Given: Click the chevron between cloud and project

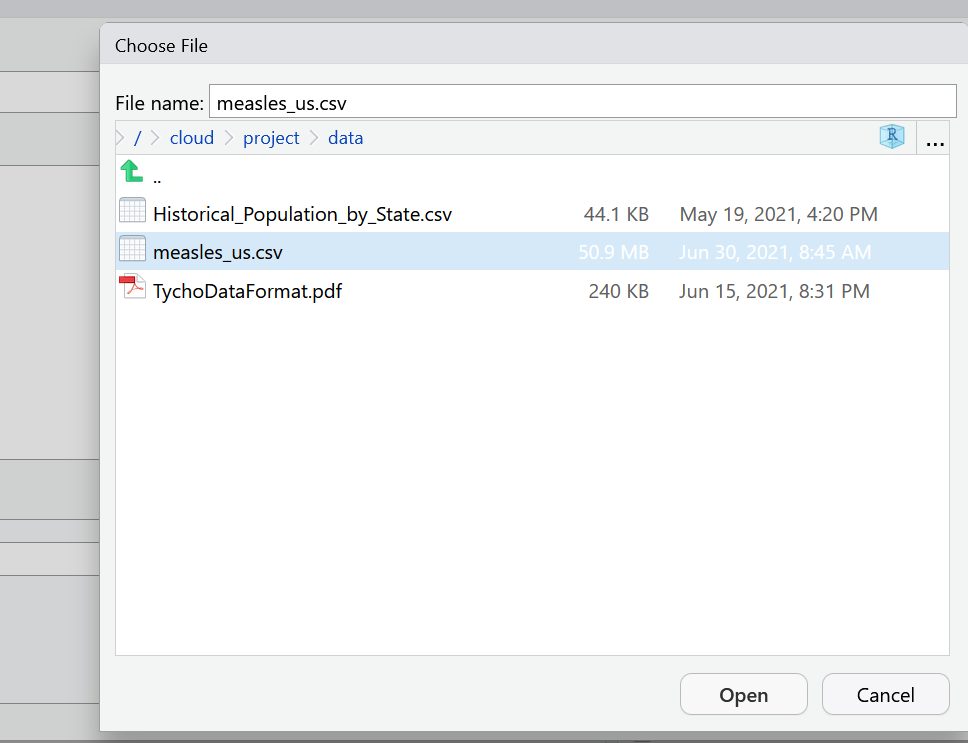Looking at the screenshot, I should coord(228,138).
